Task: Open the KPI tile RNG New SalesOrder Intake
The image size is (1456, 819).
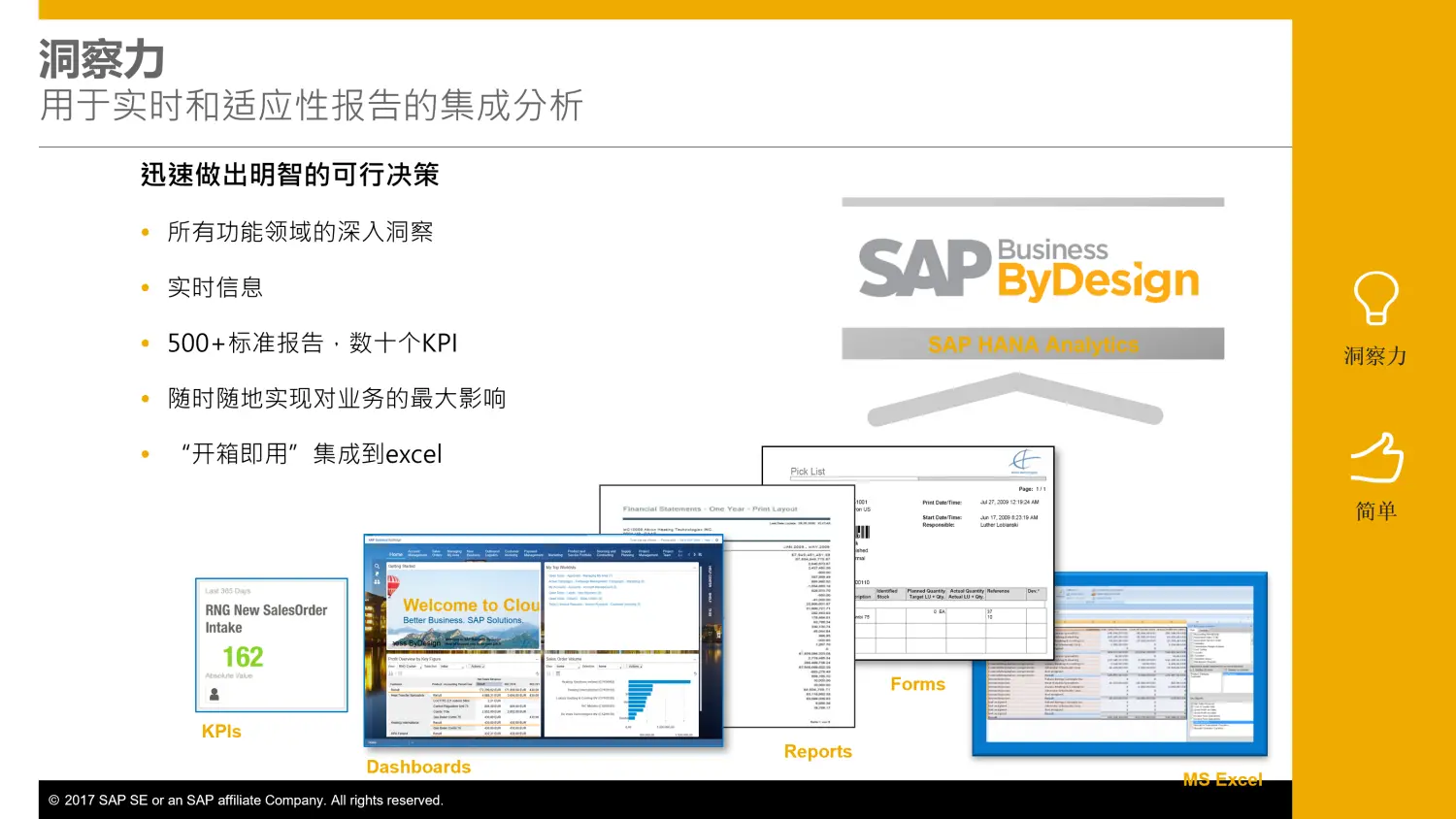Action: (x=272, y=645)
